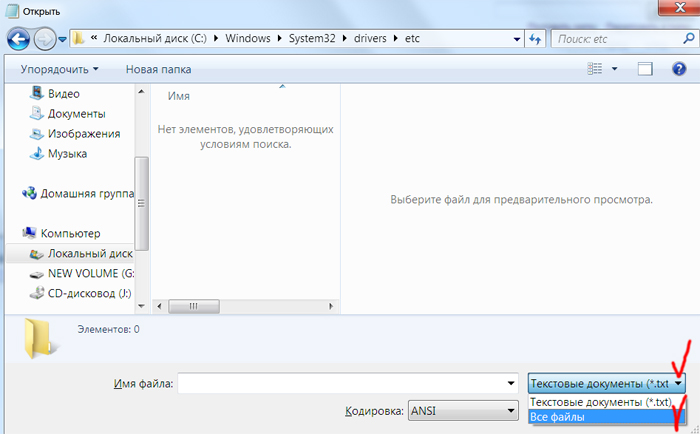Click file list horizontal scroll left arrow
Image resolution: width=700 pixels, height=434 pixels.
159,306
